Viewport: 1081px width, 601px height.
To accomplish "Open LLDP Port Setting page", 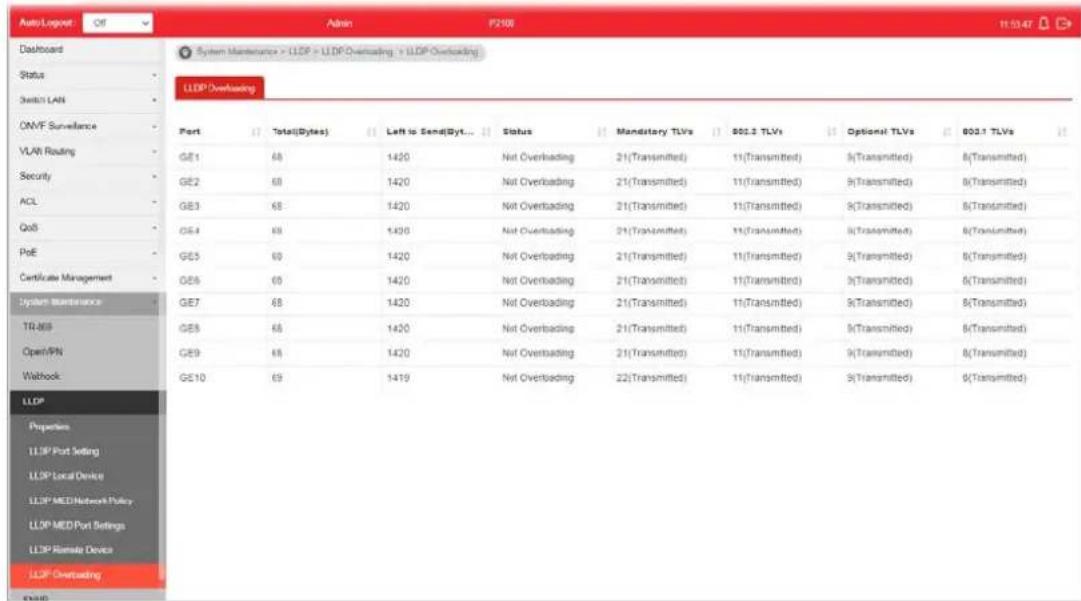I will [x=84, y=451].
